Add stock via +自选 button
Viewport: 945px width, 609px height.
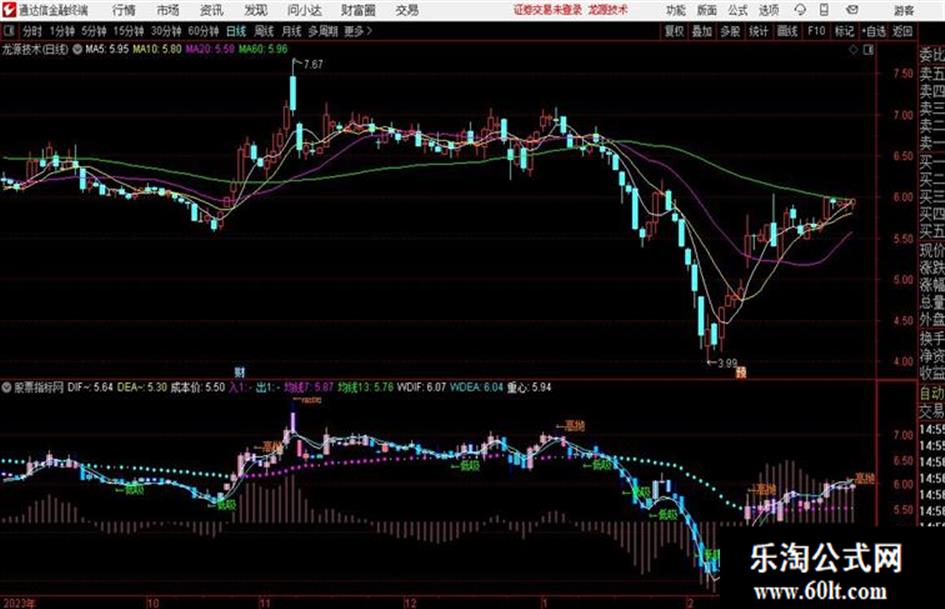(x=873, y=31)
